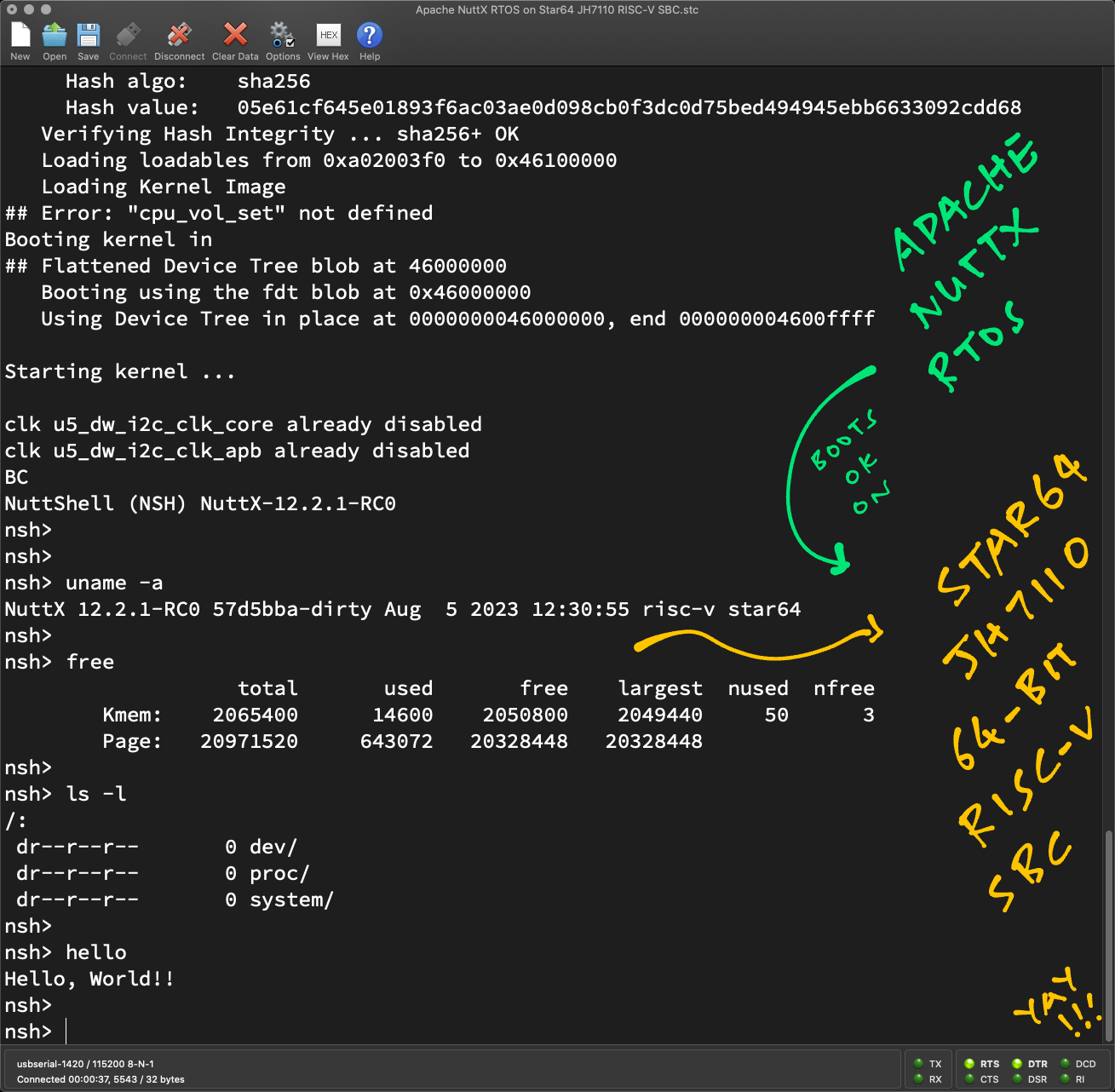Viewport: 1115px width, 1092px height.
Task: Click the 'dev/' directory entry
Action: click(x=273, y=847)
